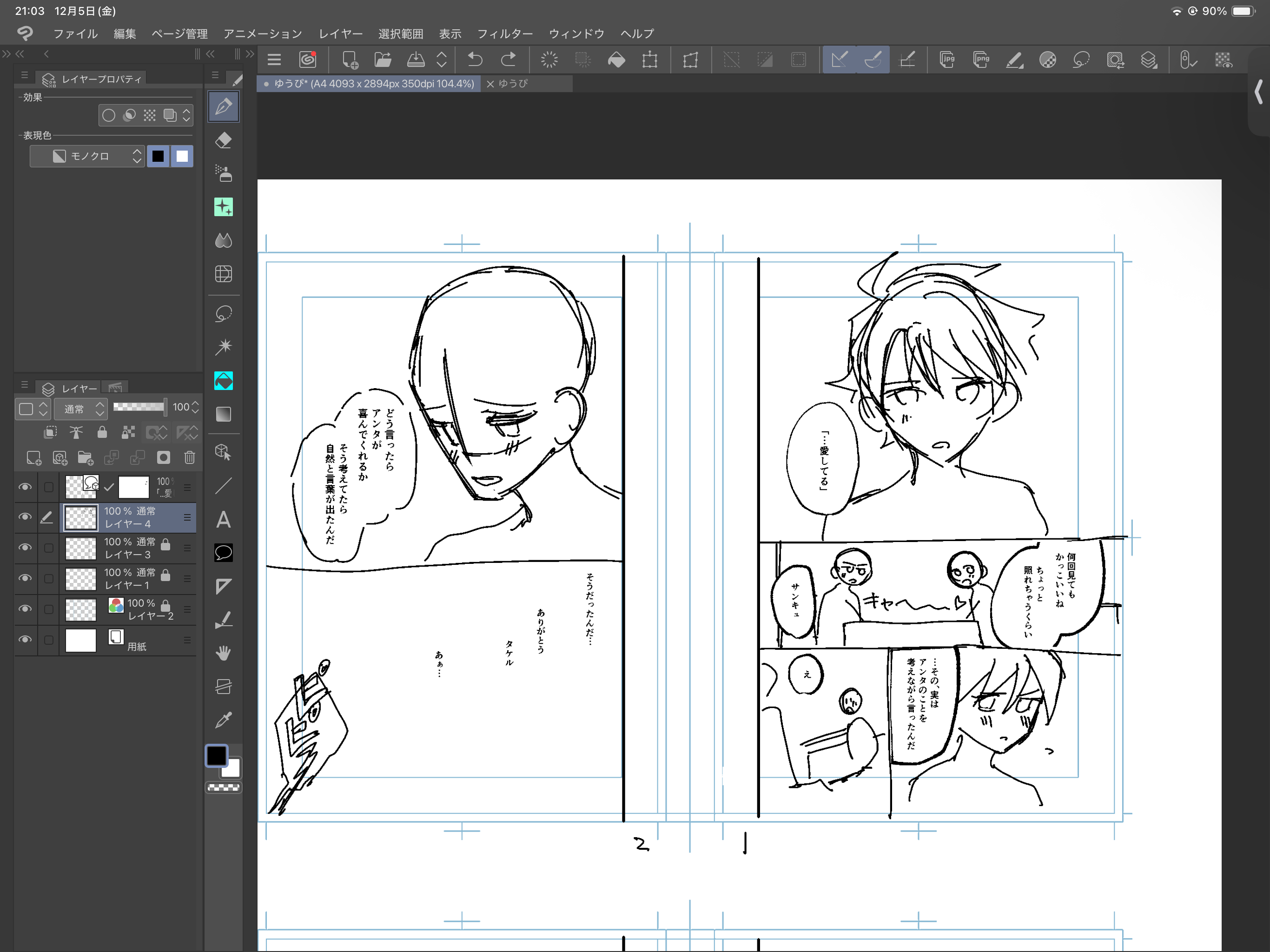Screen dimensions: 1270x952
Task: Select the Balloon tool
Action: 223,553
